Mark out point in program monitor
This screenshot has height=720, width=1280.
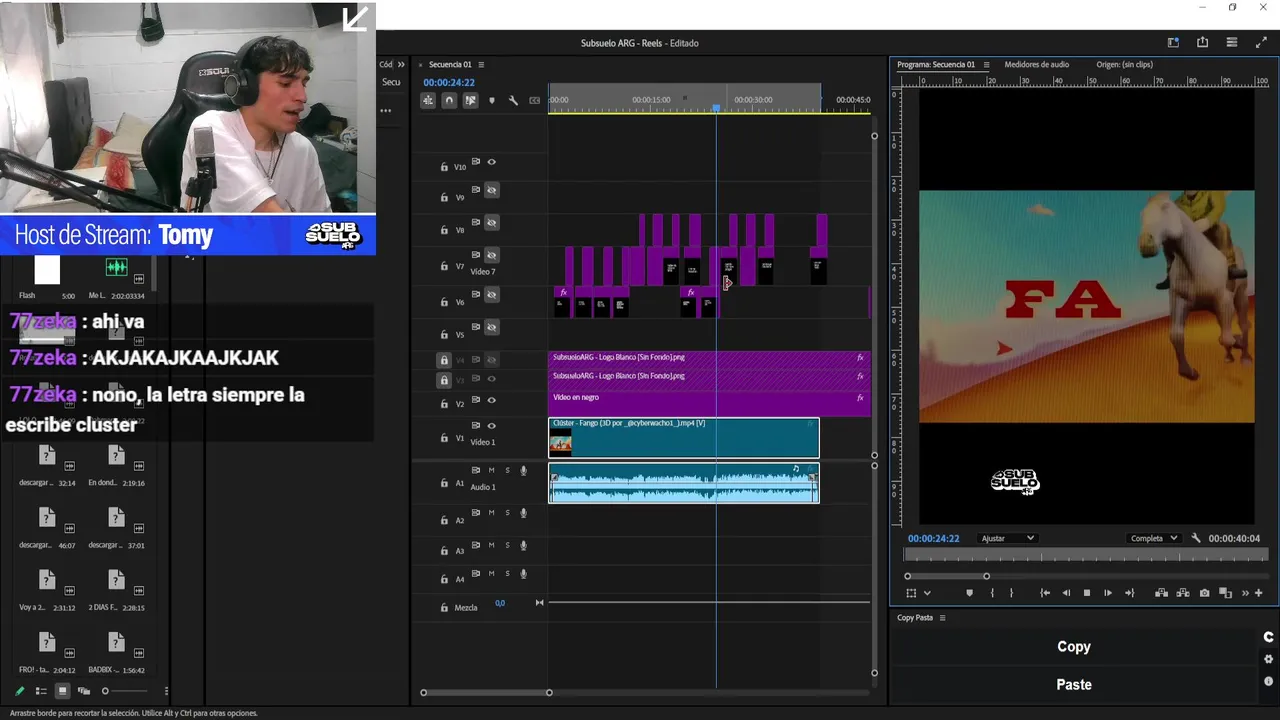[1011, 593]
